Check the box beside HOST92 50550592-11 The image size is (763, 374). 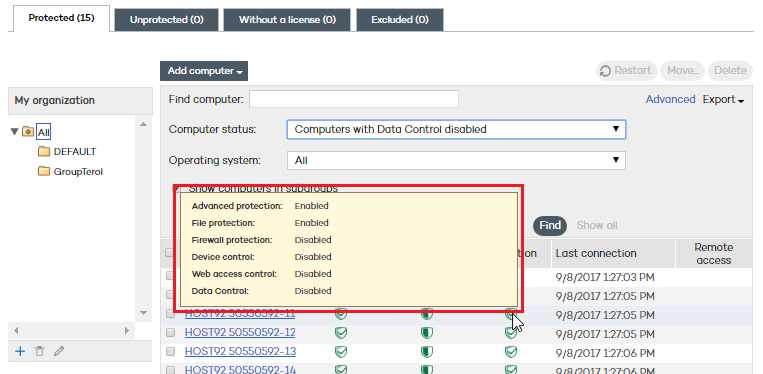point(170,314)
